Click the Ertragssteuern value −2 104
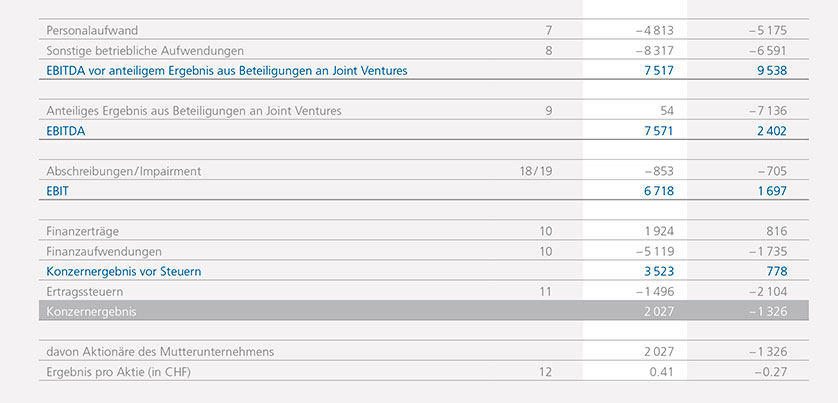The height and width of the screenshot is (403, 838). pyautogui.click(x=765, y=291)
